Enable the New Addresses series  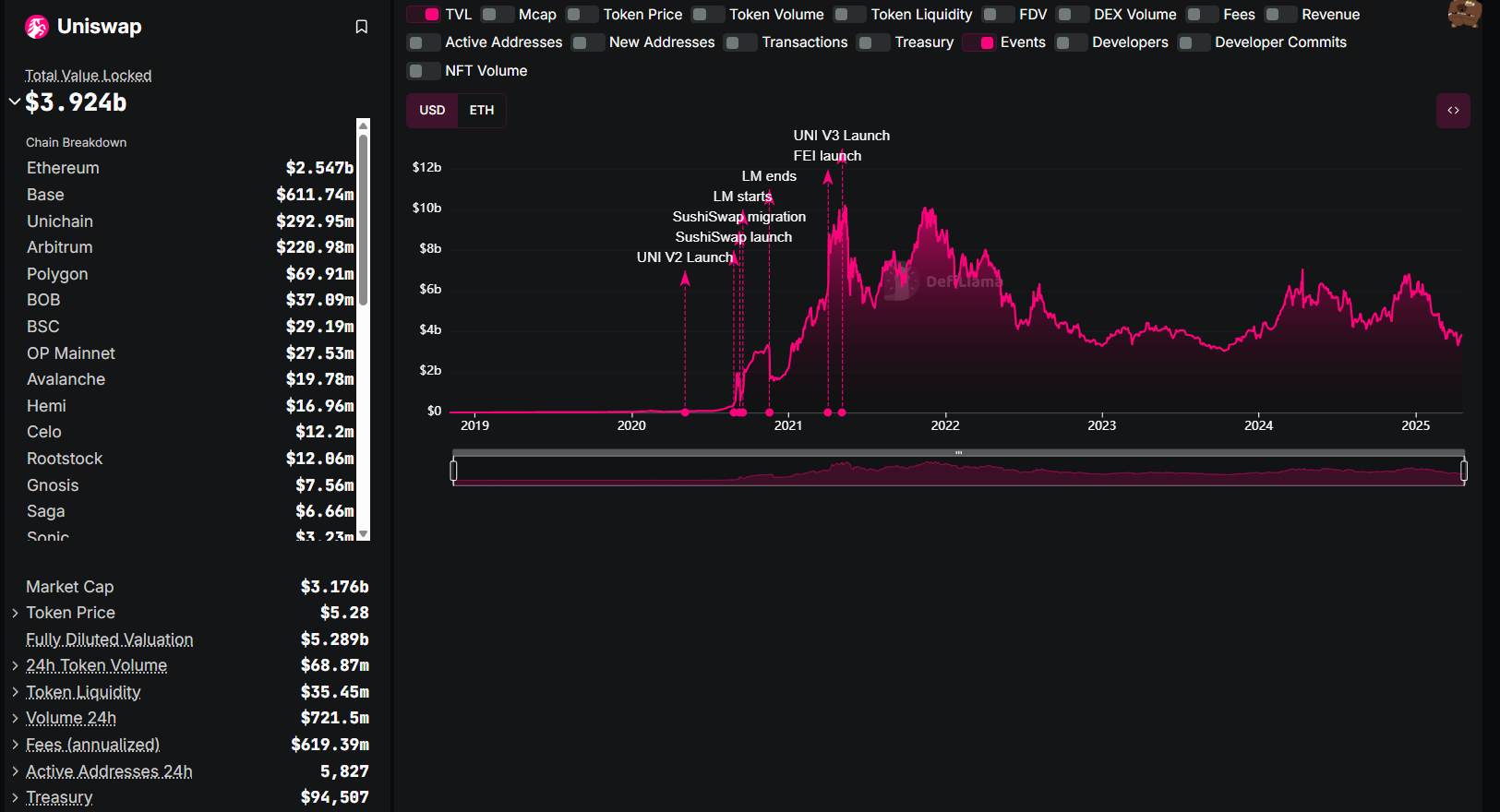[x=588, y=42]
